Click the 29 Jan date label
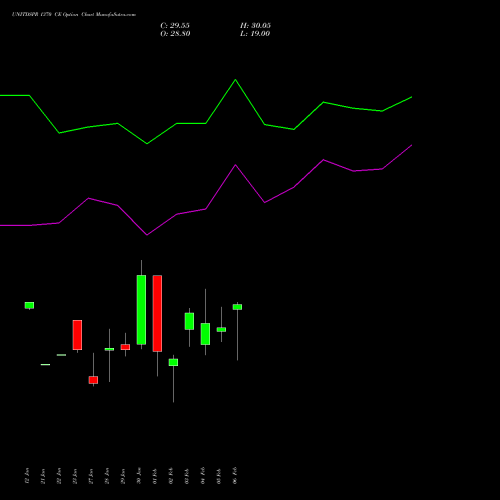 (123, 476)
